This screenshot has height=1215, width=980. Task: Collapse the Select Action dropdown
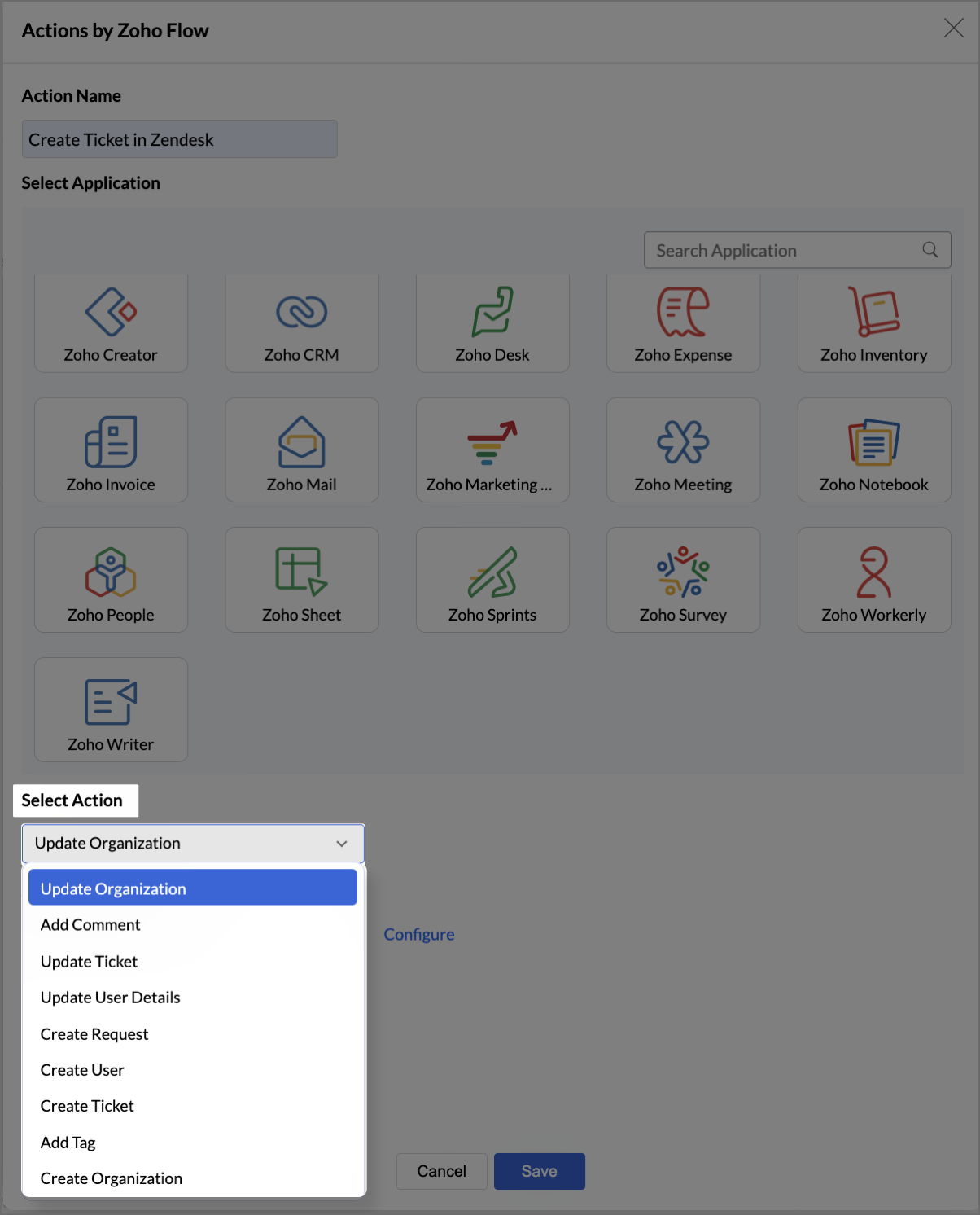[x=342, y=844]
